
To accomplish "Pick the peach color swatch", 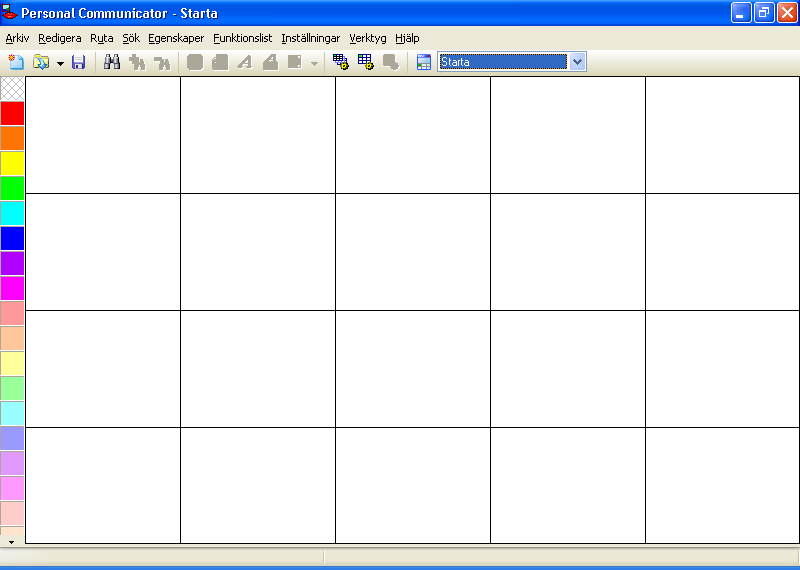I will click(12, 338).
